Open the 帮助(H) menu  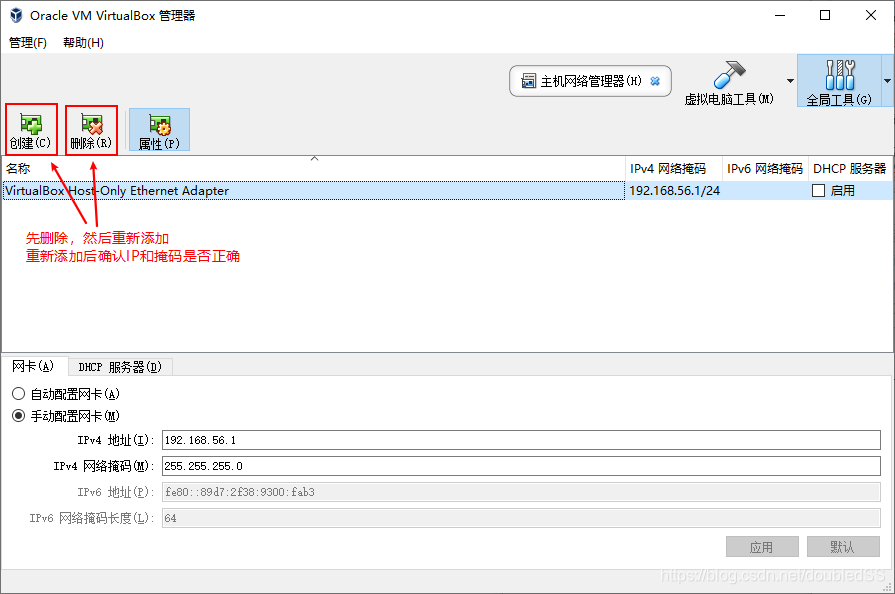coord(83,43)
